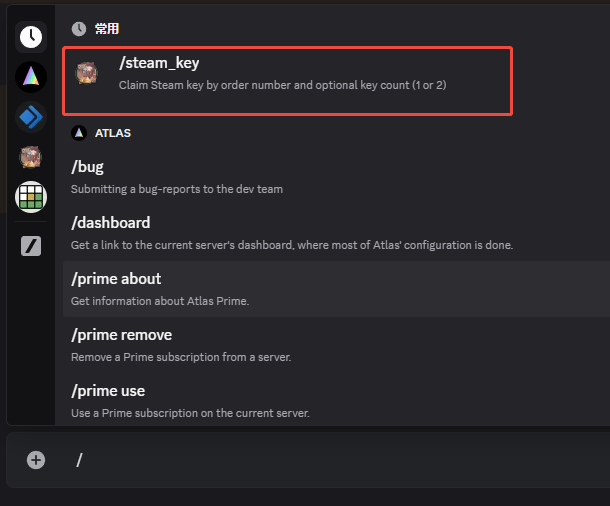Screen dimensions: 610x506
Task: Pick the /prime use command
Action: (337, 401)
